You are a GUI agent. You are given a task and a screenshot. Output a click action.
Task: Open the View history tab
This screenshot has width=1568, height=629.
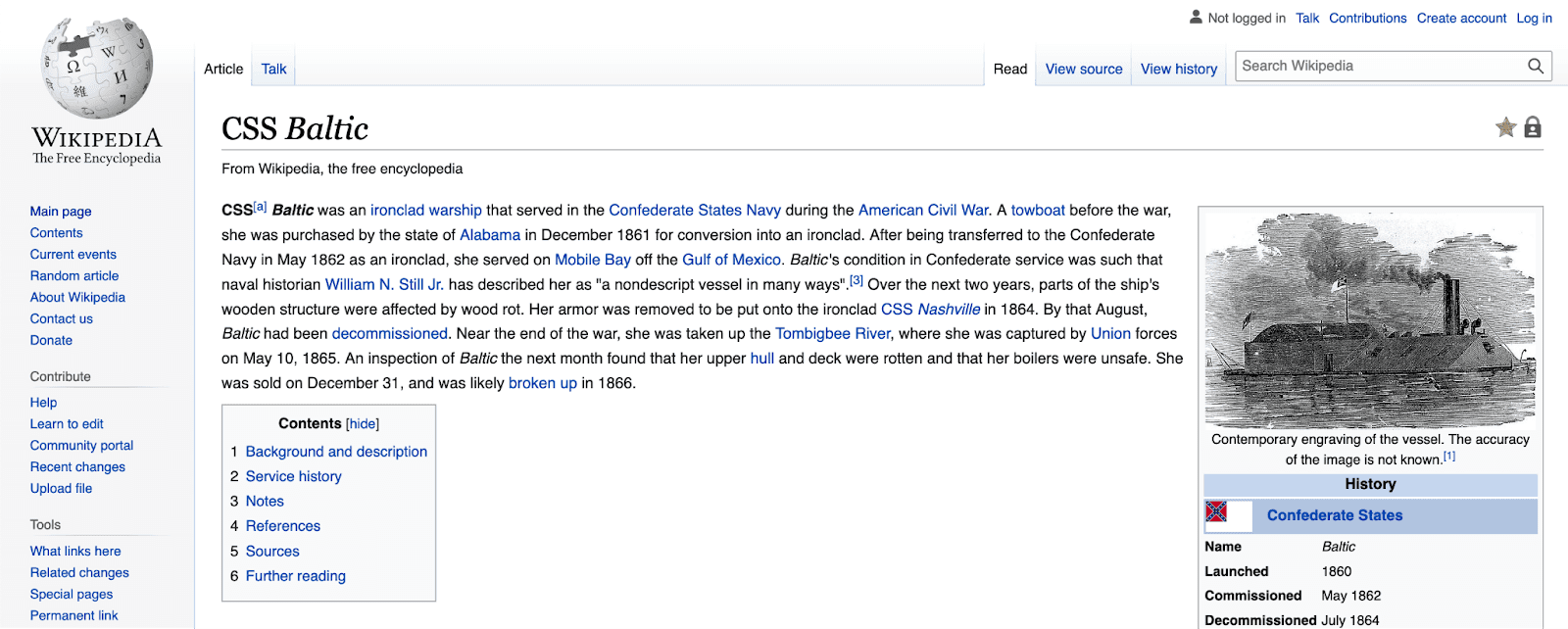point(1179,69)
